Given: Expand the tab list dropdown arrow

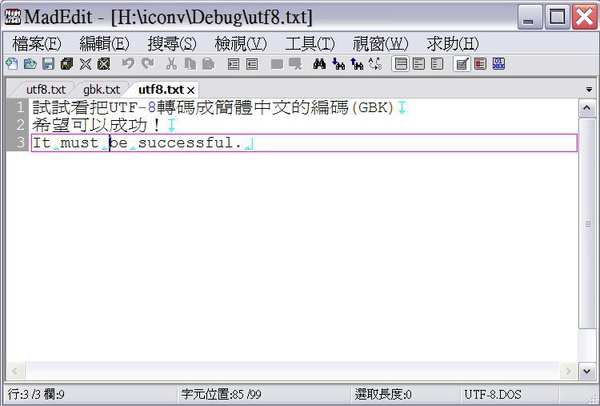Looking at the screenshot, I should [589, 90].
